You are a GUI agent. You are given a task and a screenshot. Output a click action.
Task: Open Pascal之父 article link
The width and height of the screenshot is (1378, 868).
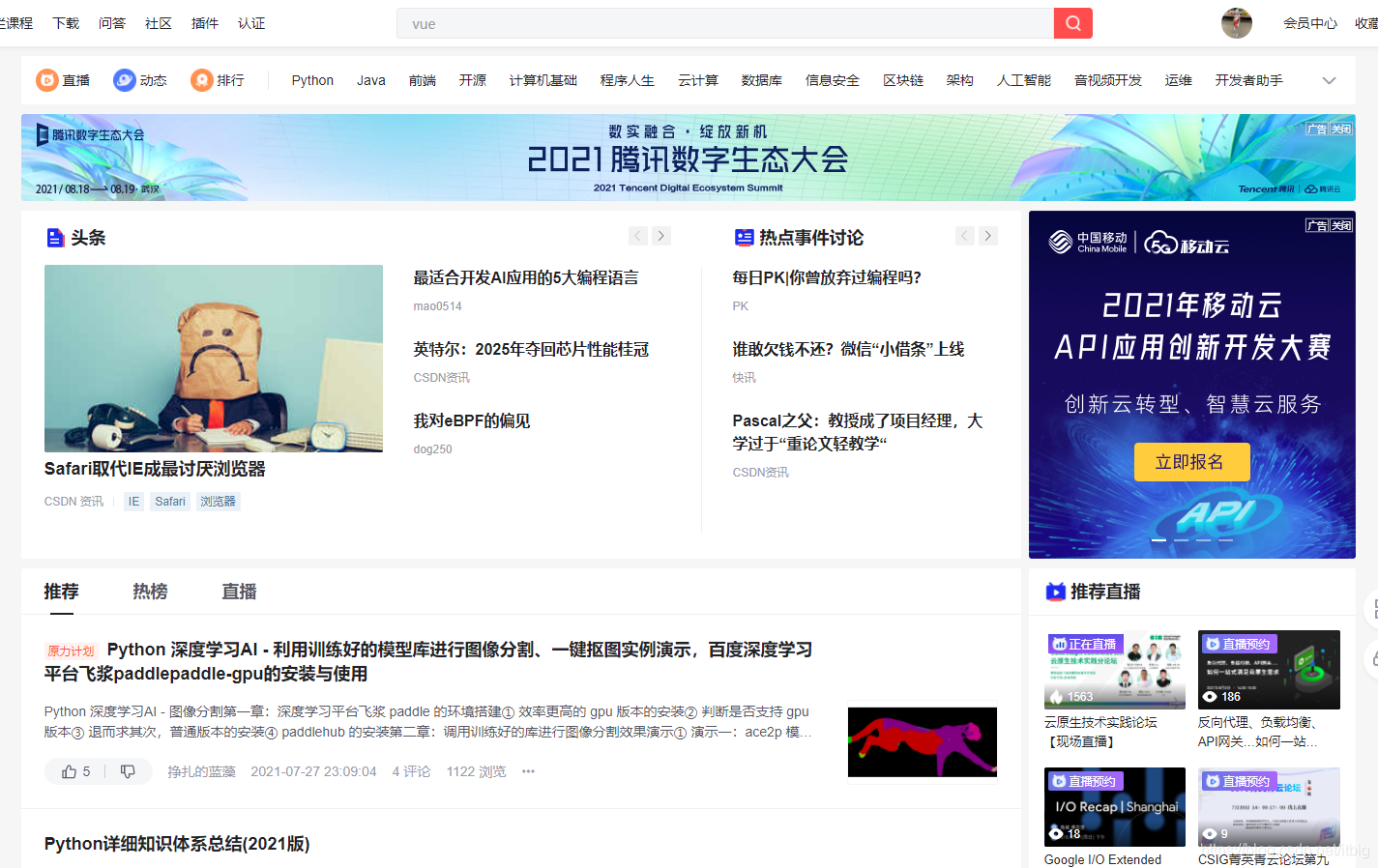[858, 432]
